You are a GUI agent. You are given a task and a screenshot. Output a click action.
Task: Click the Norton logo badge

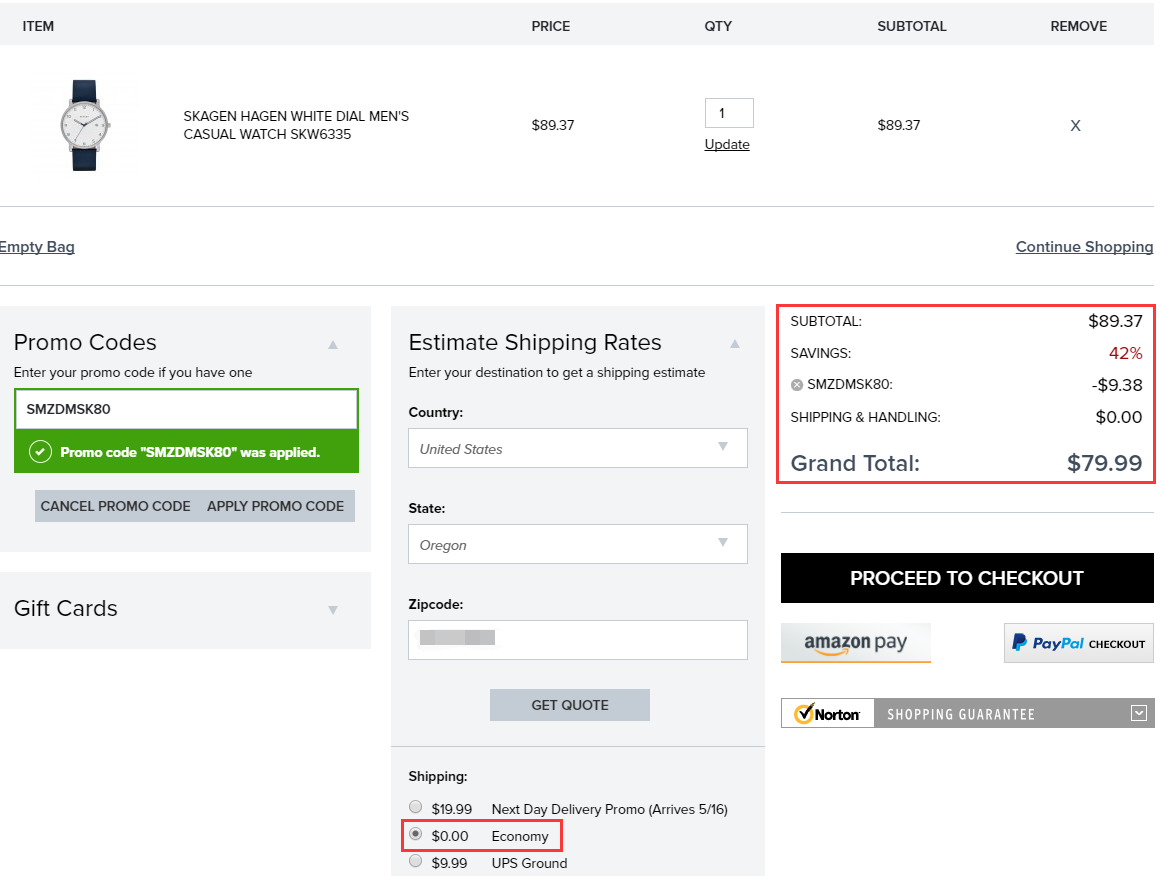pyautogui.click(x=828, y=714)
